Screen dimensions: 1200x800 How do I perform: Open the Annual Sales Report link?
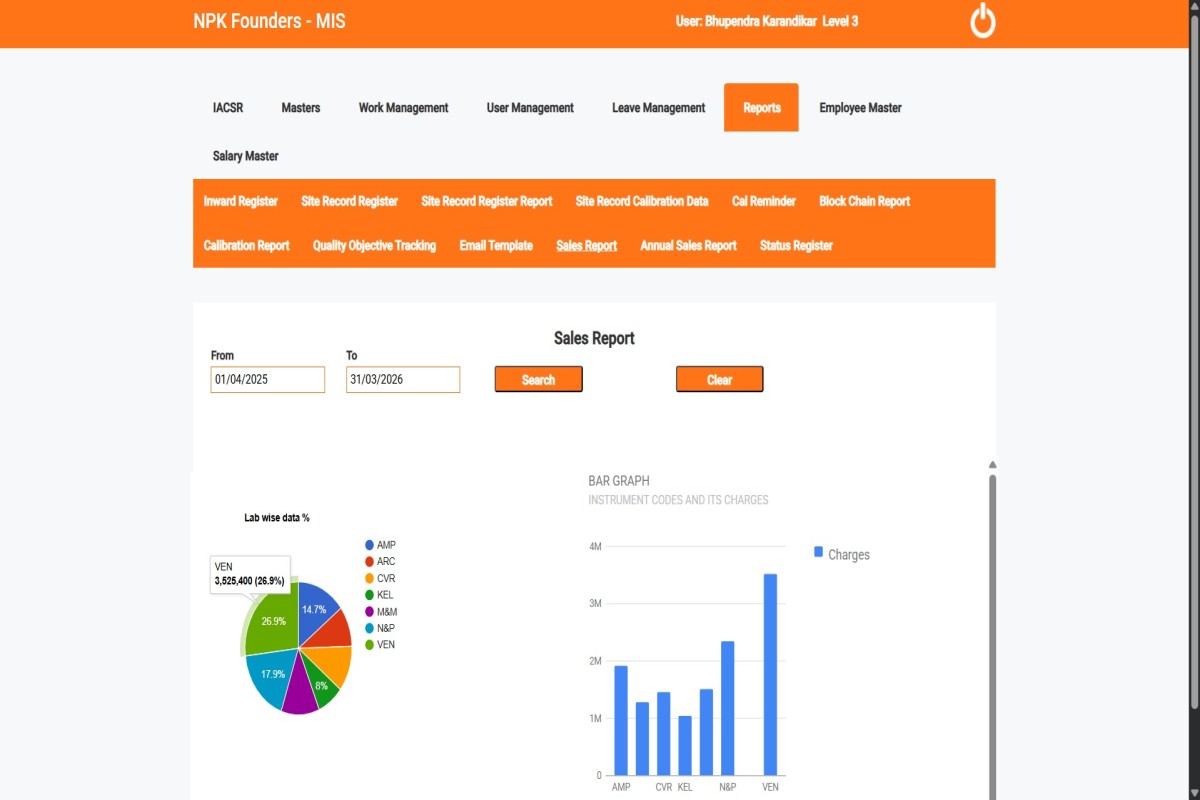coord(688,246)
